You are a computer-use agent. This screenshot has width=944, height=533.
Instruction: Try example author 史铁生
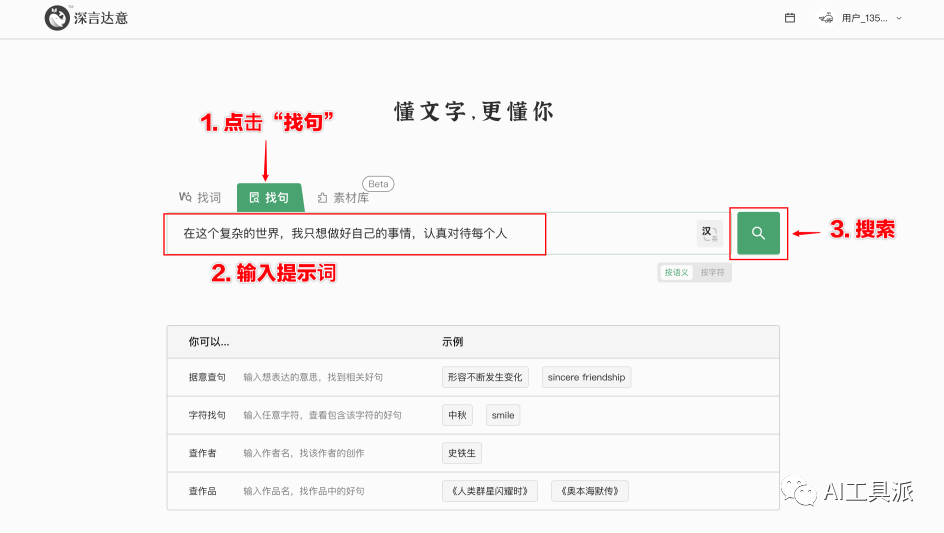(x=462, y=453)
